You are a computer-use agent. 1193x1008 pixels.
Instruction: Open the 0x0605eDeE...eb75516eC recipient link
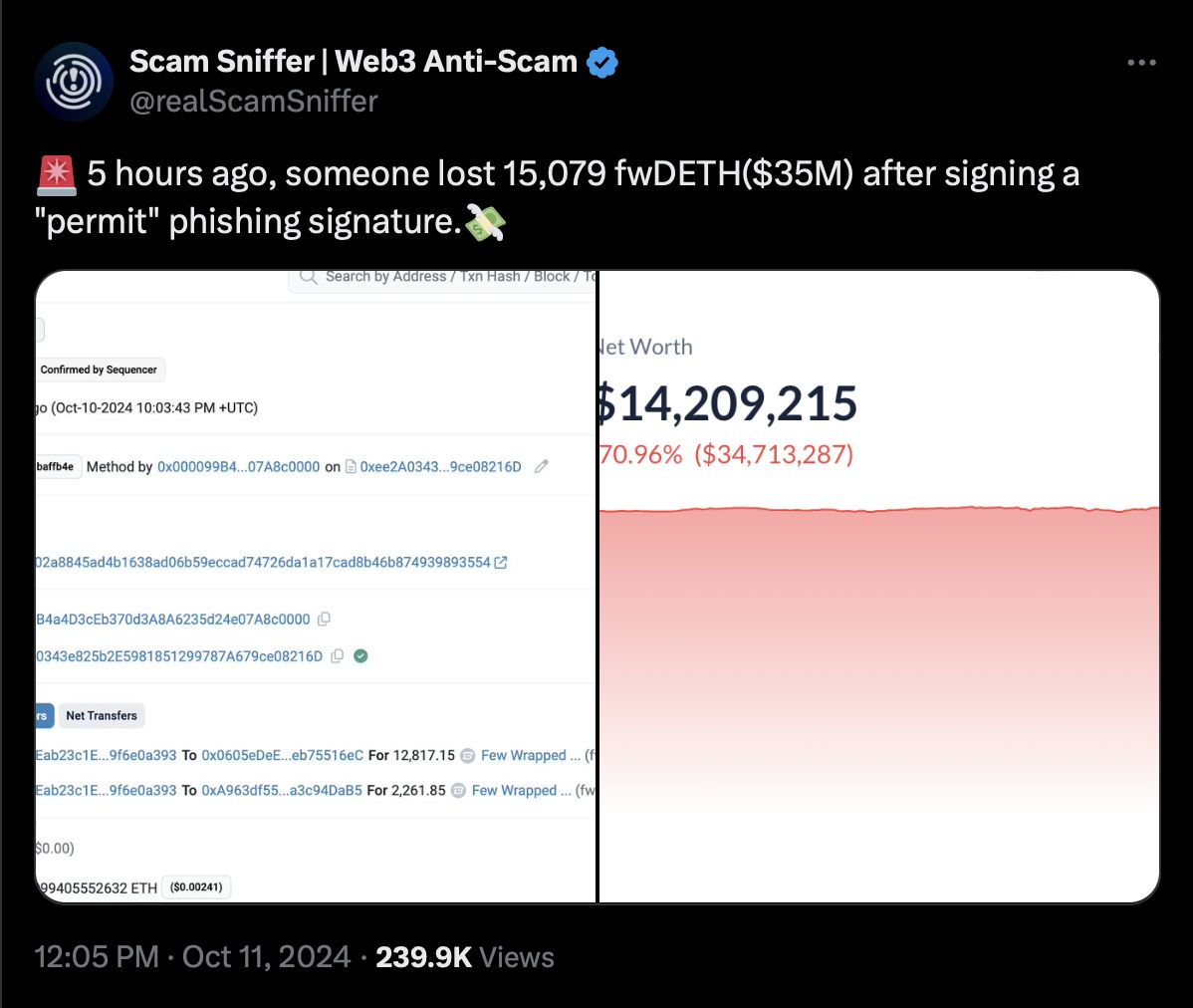[282, 755]
